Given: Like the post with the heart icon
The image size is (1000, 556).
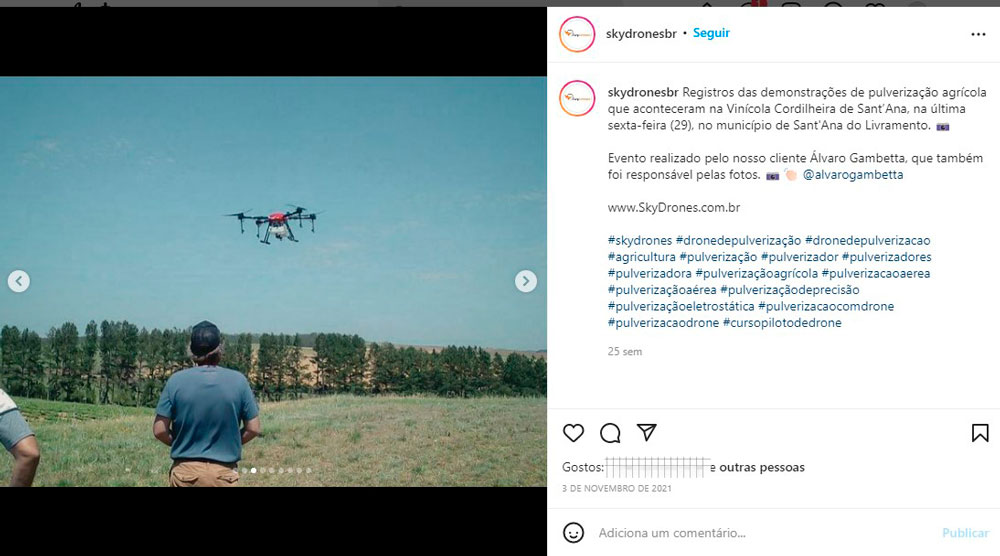Looking at the screenshot, I should point(573,433).
